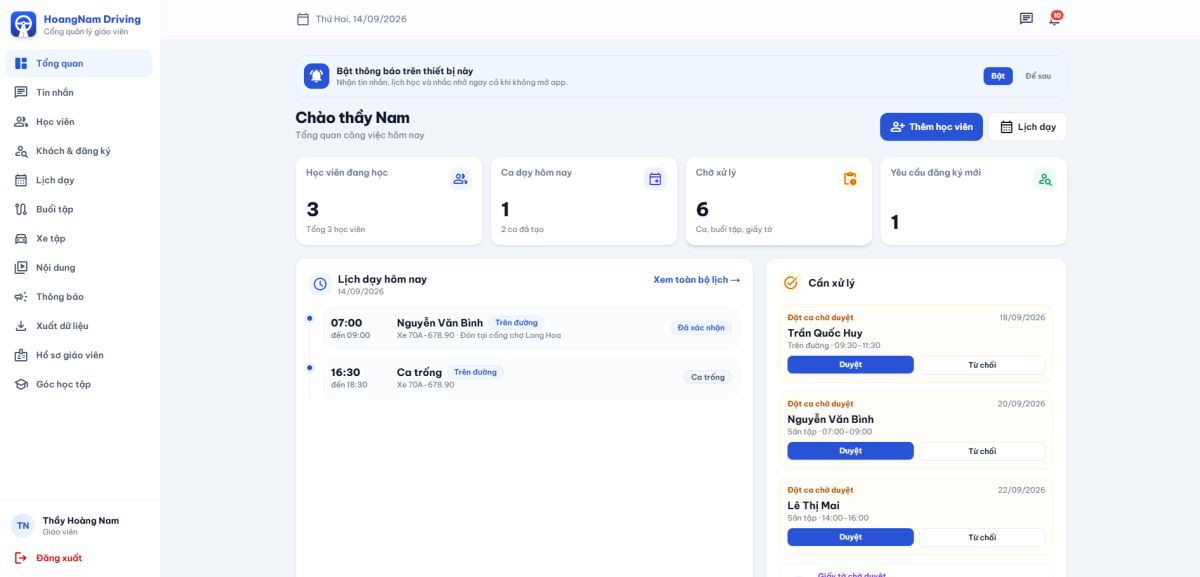The image size is (1200, 577).
Task: Go to Nội dung in sidebar
Action: [79, 267]
